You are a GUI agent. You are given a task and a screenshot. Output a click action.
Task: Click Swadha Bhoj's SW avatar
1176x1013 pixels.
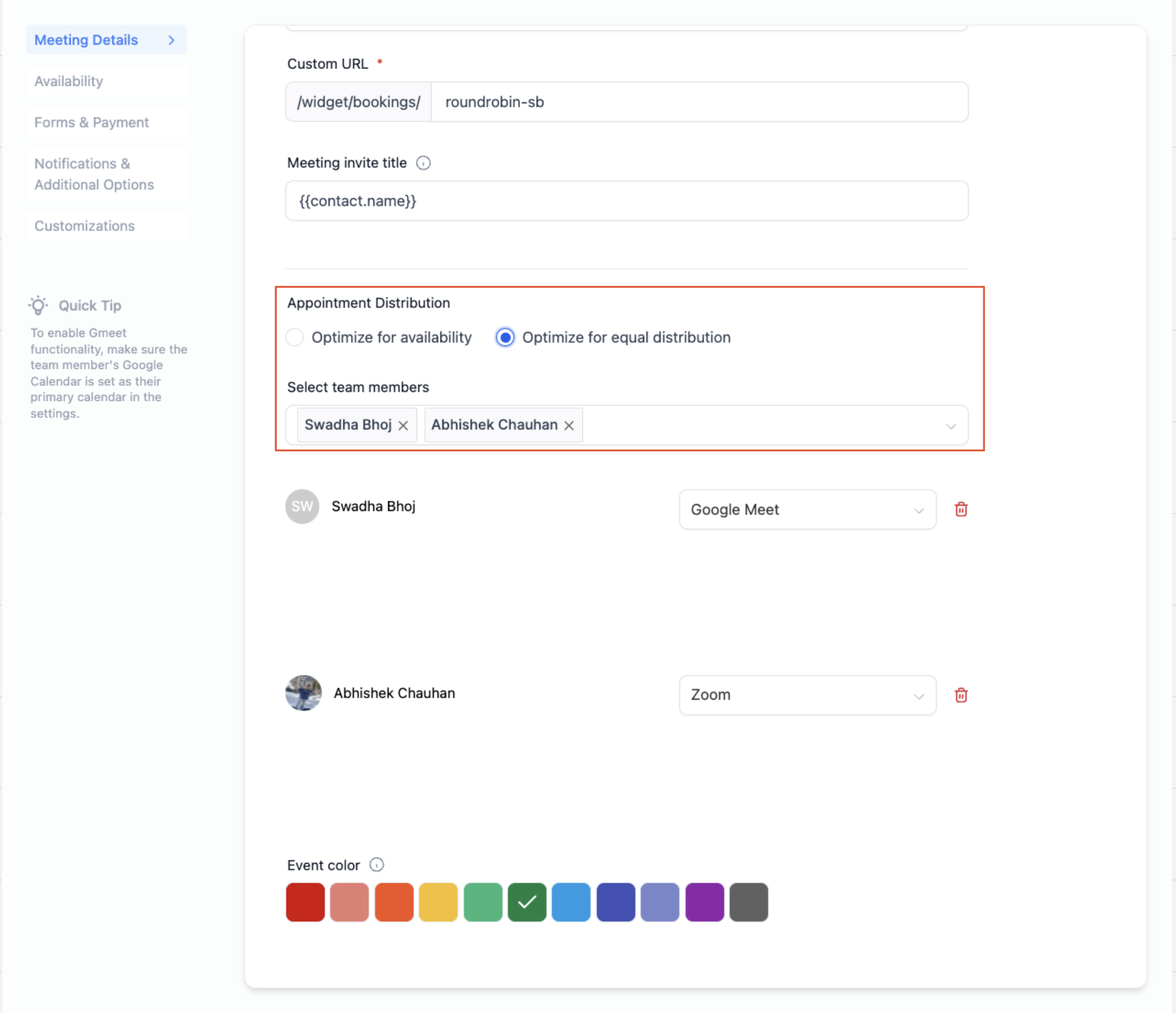302,506
